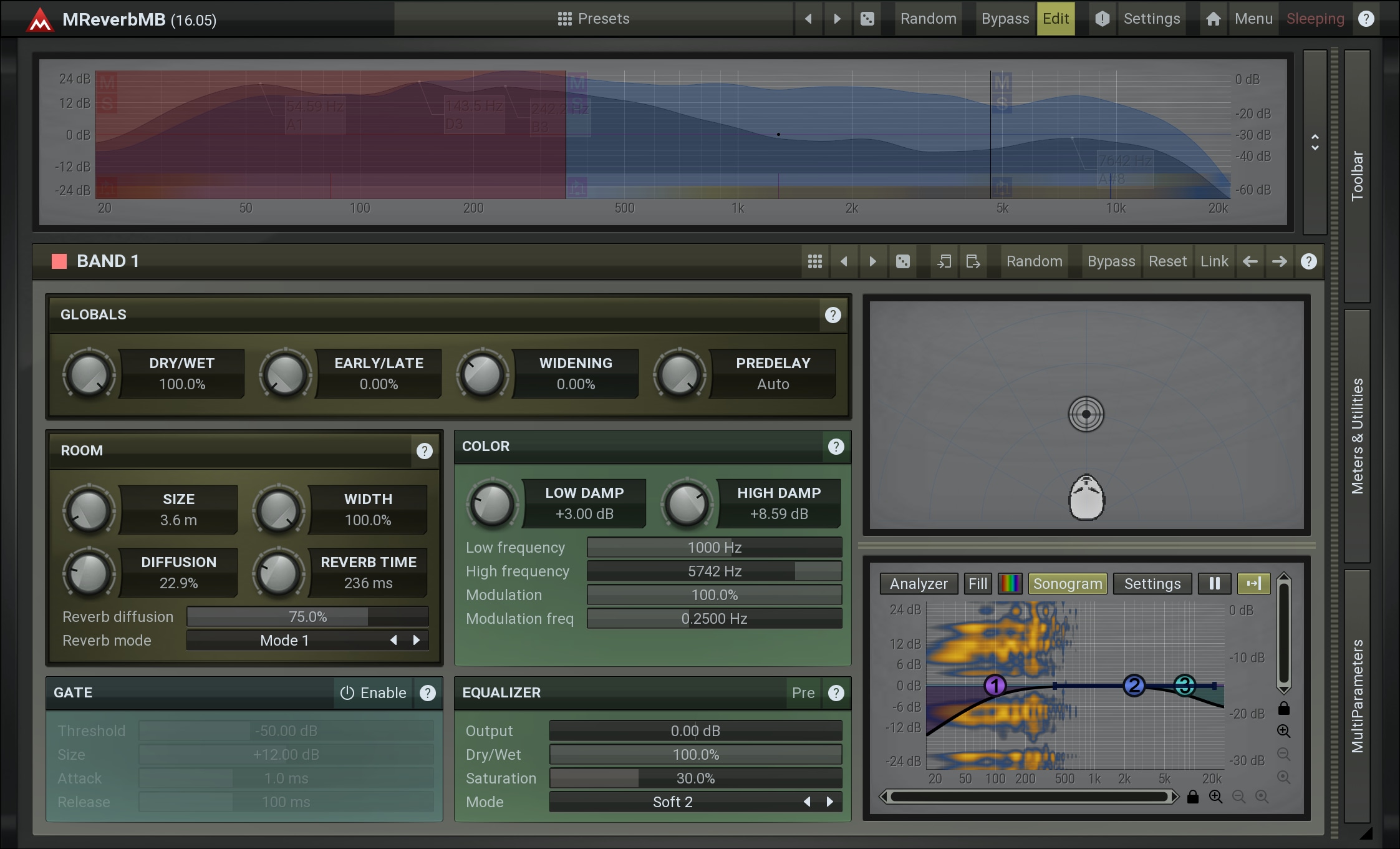Screen dimensions: 1400x849
Task: Pause the analyzer display
Action: [x=1214, y=584]
